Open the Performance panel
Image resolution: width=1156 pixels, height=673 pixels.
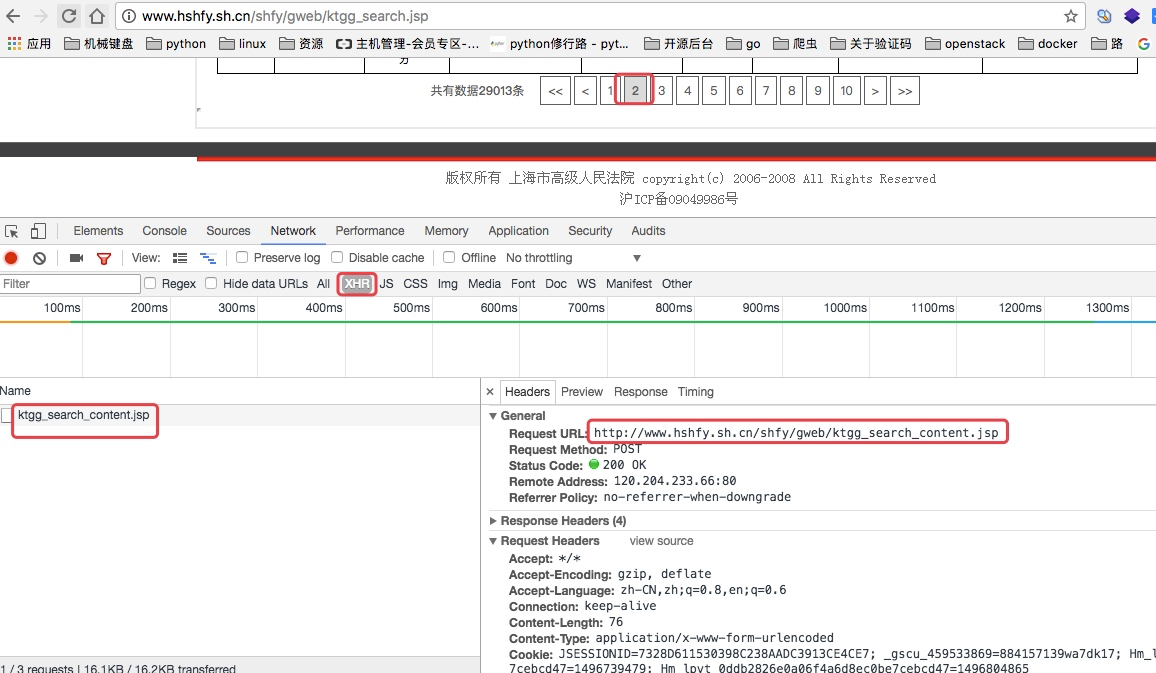[369, 231]
